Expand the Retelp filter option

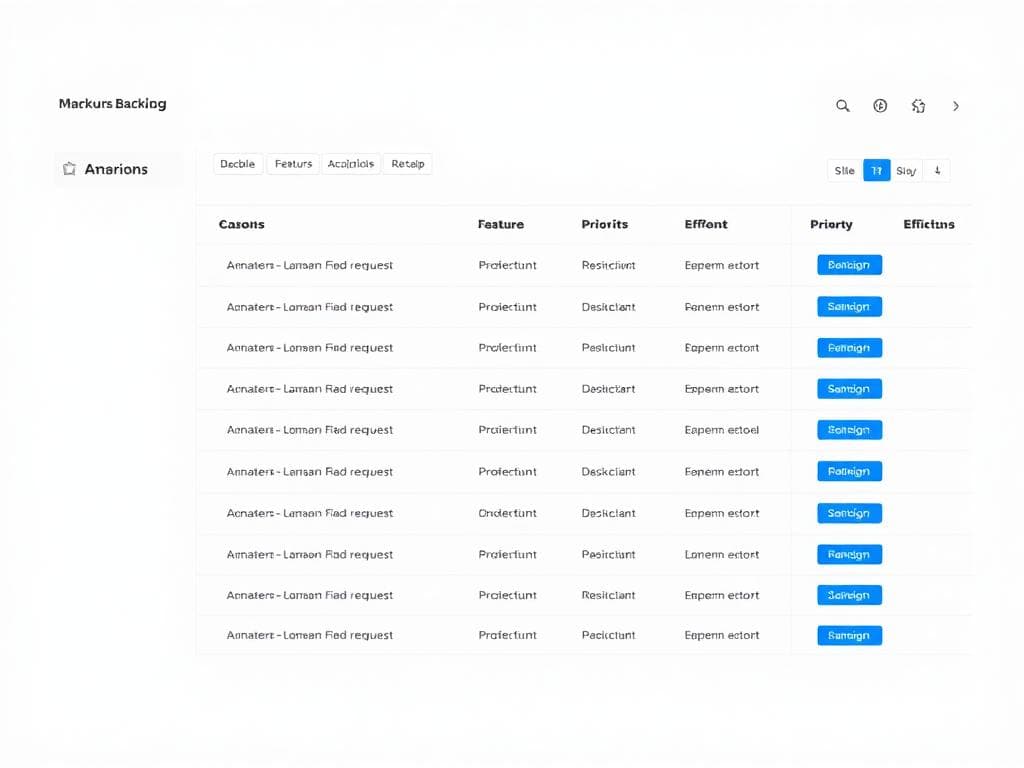pos(408,163)
